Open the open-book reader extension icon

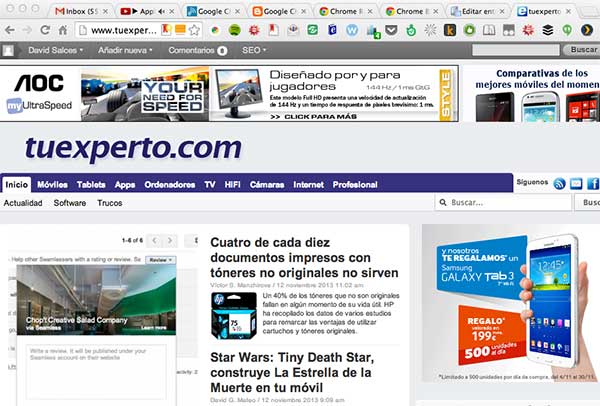point(489,30)
